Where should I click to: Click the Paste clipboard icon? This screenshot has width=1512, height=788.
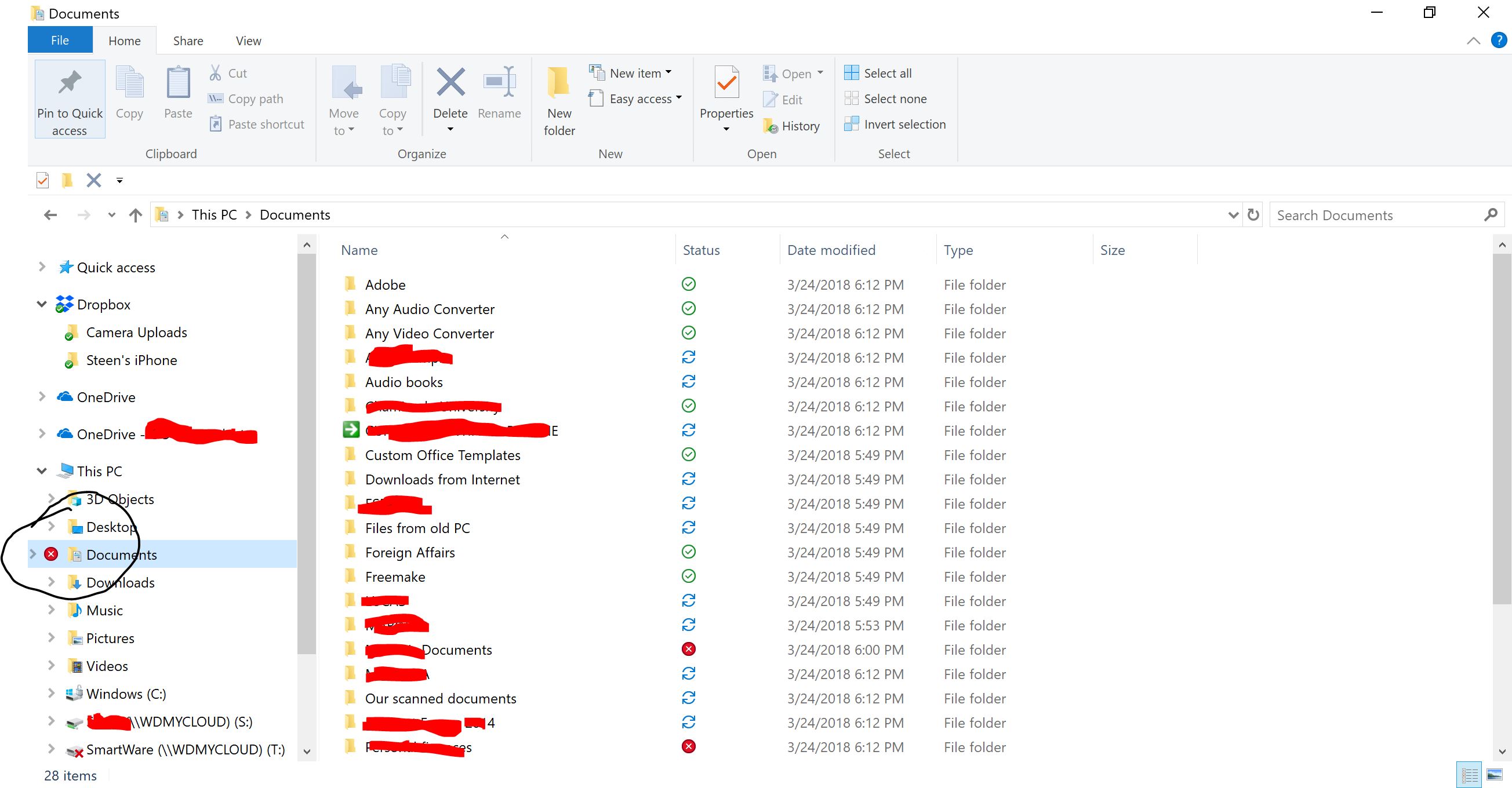(178, 83)
